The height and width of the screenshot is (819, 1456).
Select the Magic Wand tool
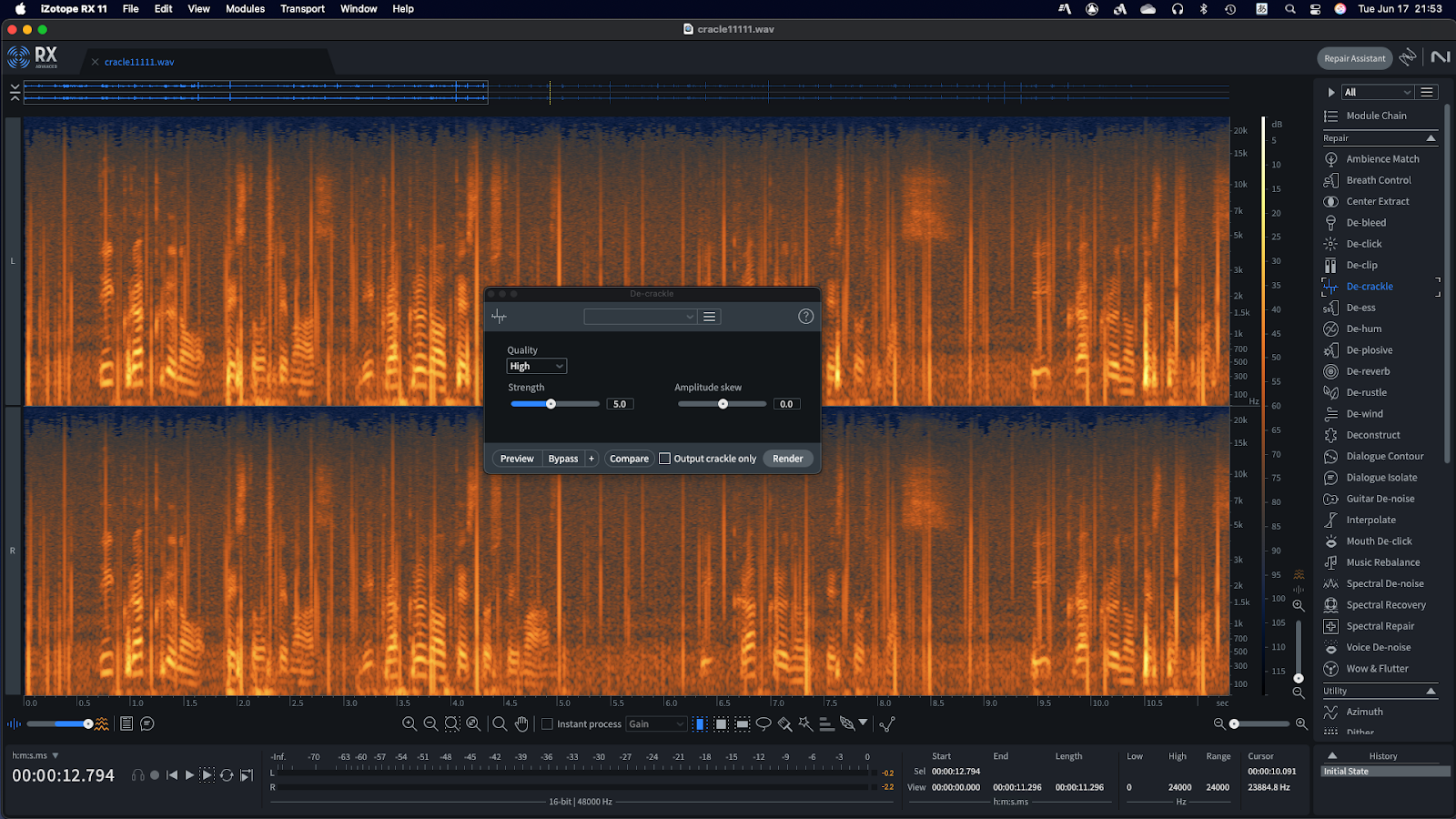[805, 724]
